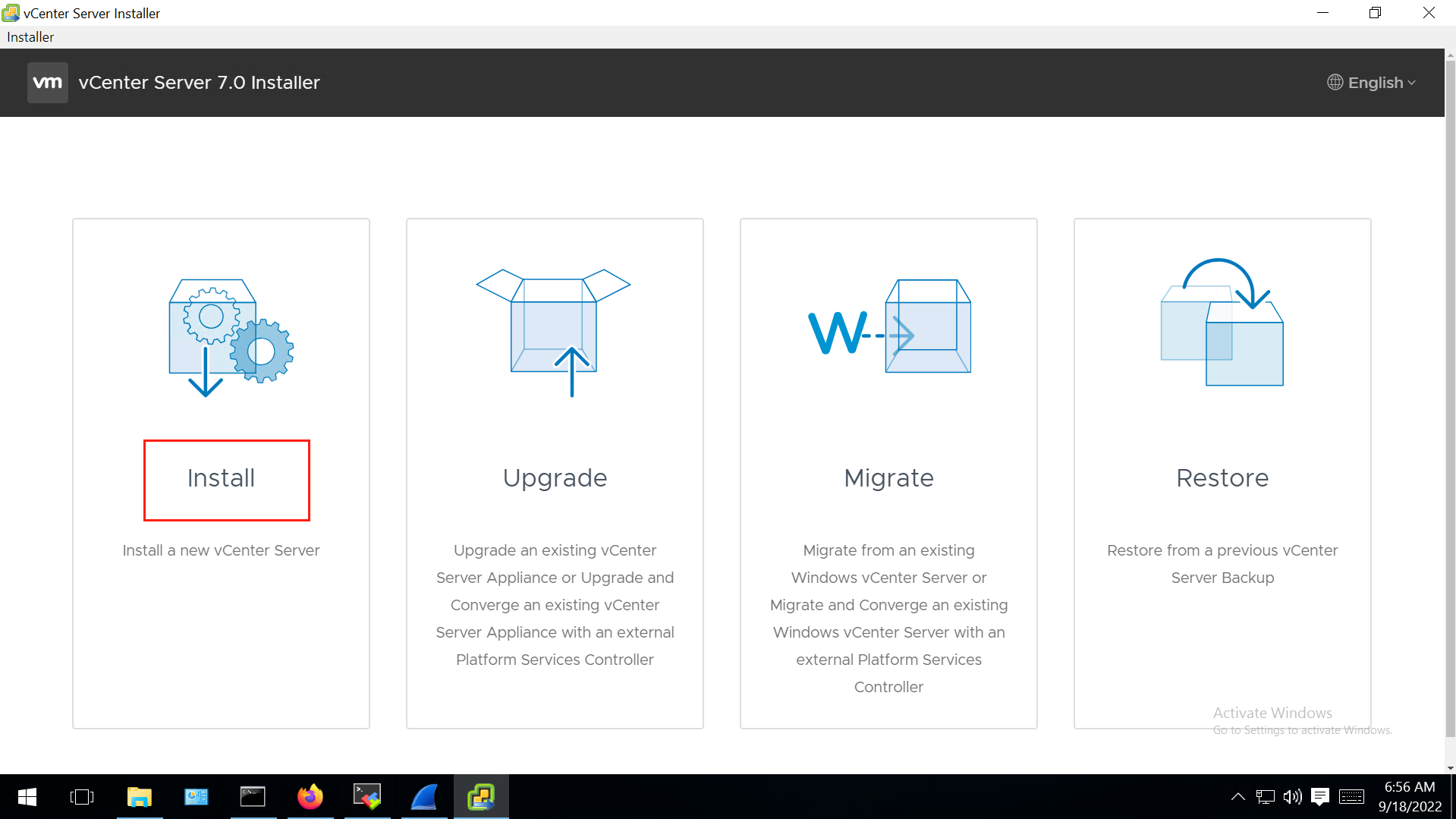Open the notification center icon

(x=1320, y=796)
